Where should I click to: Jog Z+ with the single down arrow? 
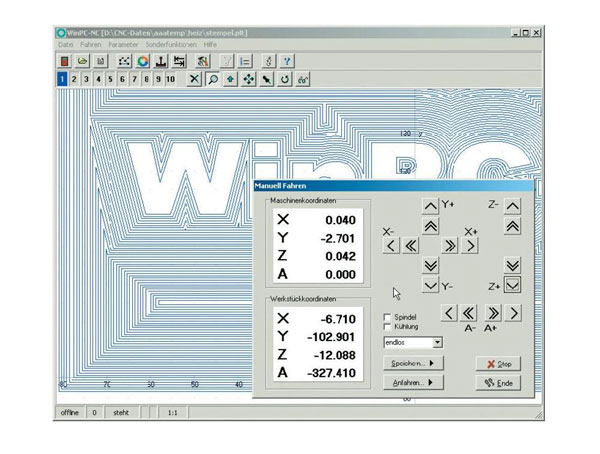coord(513,285)
